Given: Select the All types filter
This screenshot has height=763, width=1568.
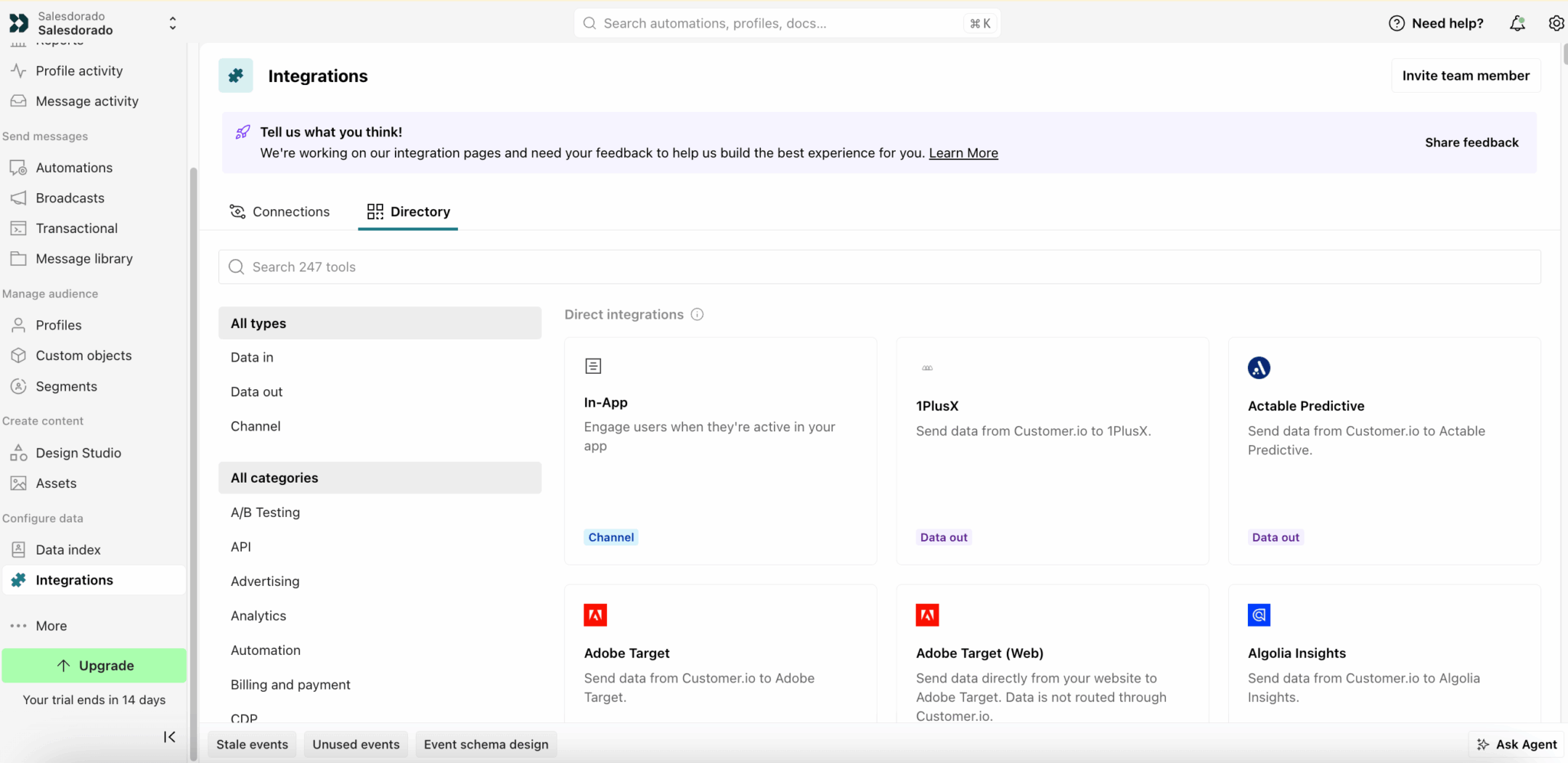Looking at the screenshot, I should 380,323.
